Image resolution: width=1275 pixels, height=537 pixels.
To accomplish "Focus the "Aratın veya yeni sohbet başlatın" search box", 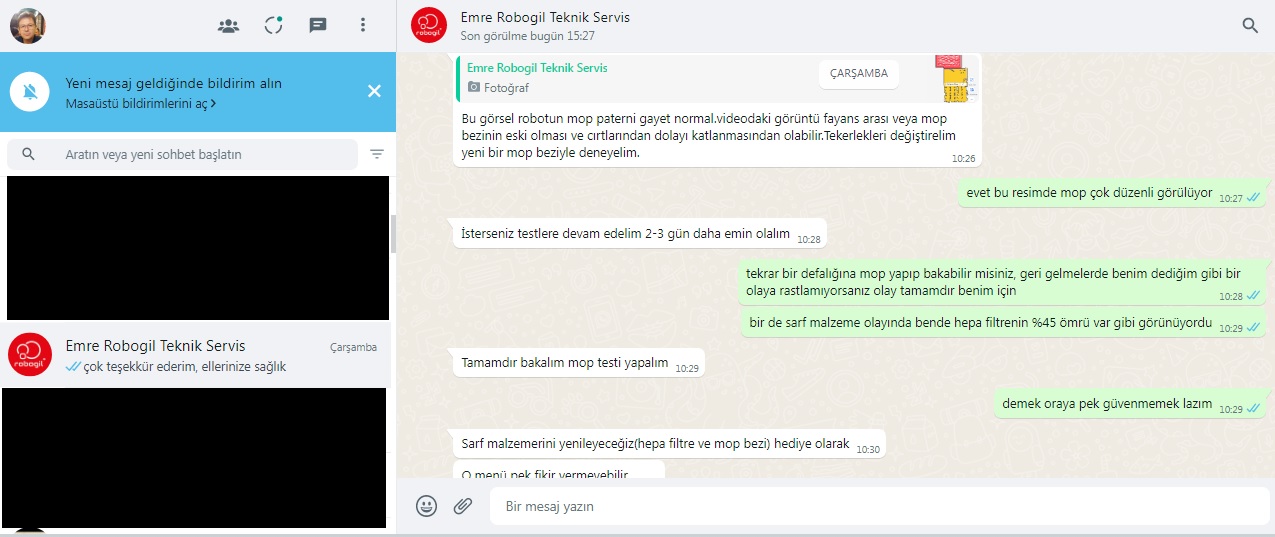I will (x=182, y=154).
